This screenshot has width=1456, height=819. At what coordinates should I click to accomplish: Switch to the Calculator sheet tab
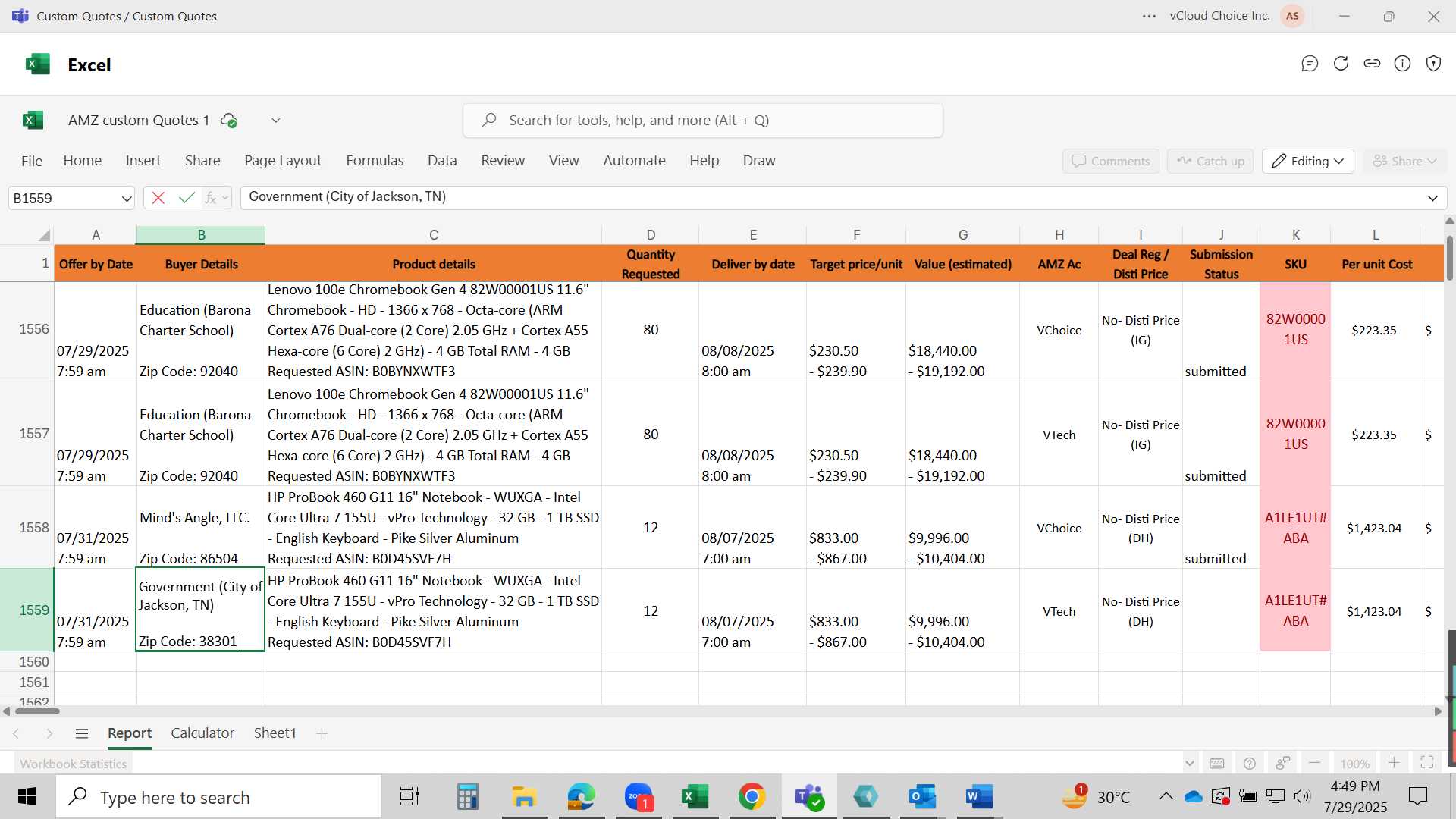202,733
